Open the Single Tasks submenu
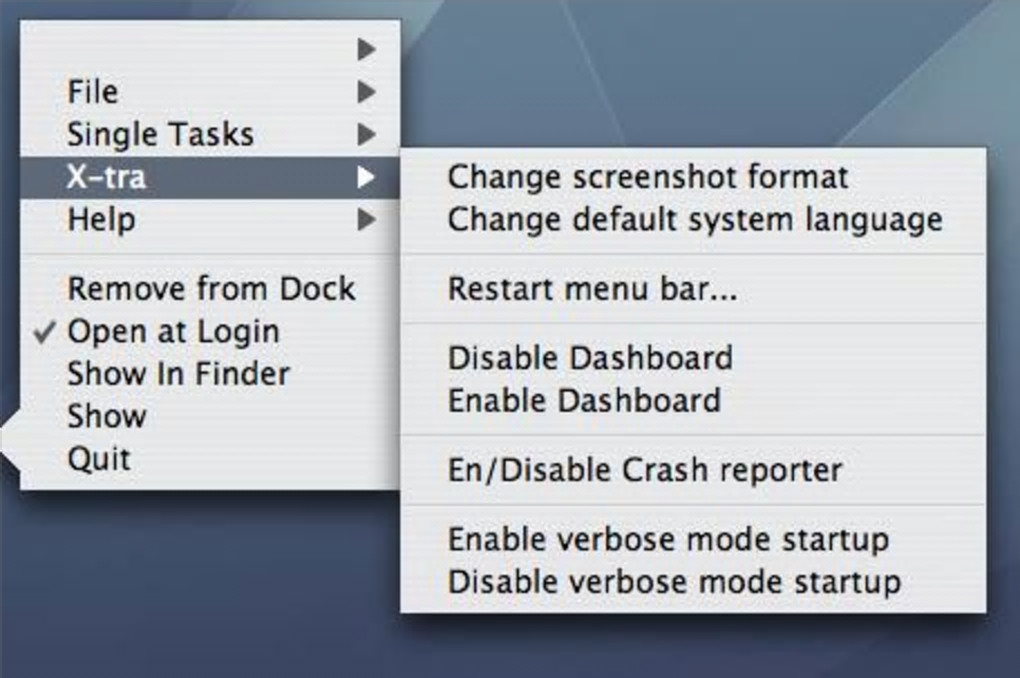The image size is (1020, 678). 160,134
